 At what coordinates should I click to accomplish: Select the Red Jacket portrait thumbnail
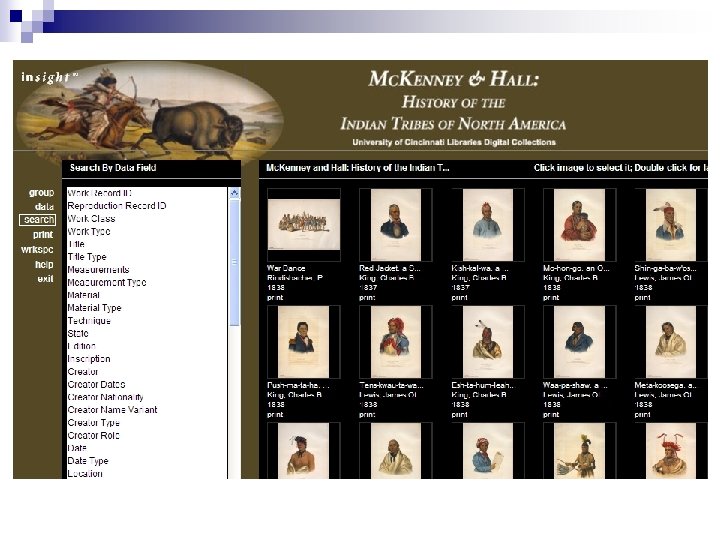[x=396, y=225]
